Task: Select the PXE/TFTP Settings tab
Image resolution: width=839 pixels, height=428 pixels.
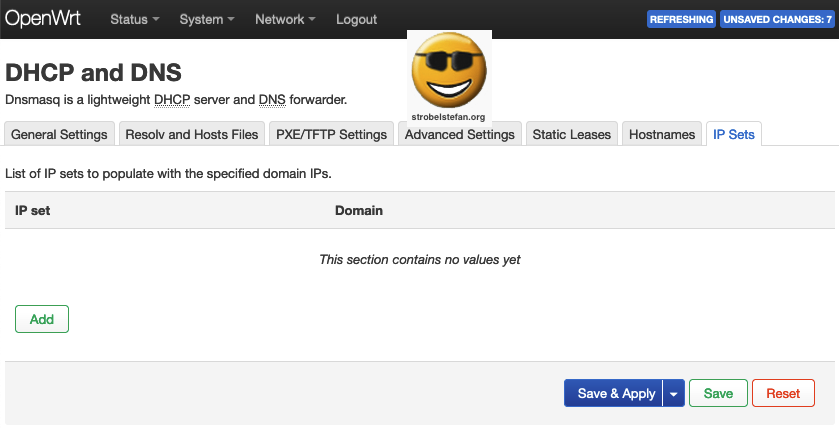Action: pyautogui.click(x=331, y=134)
